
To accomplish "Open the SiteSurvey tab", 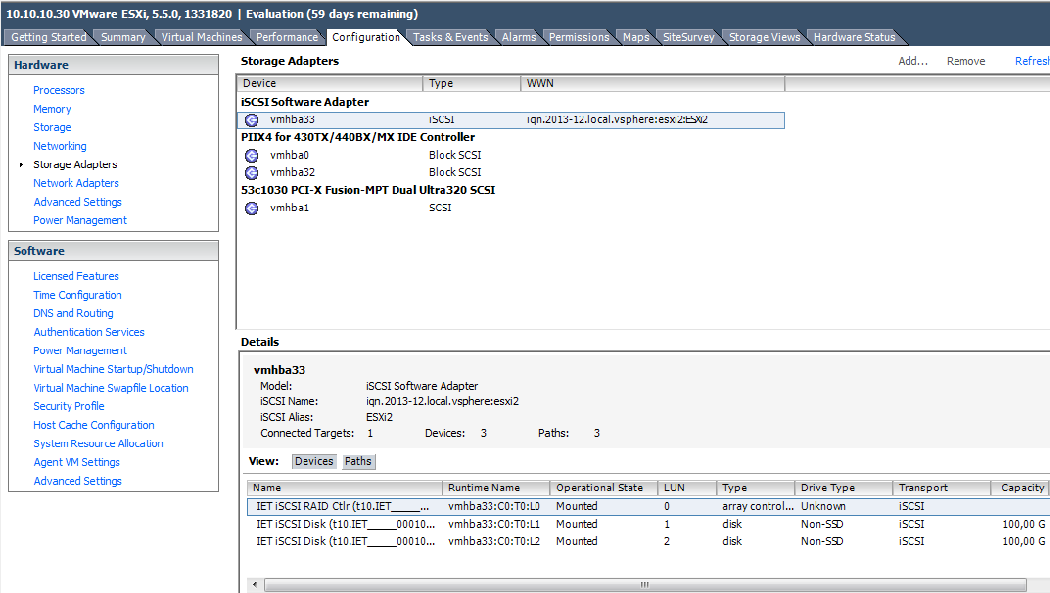I will pyautogui.click(x=688, y=37).
